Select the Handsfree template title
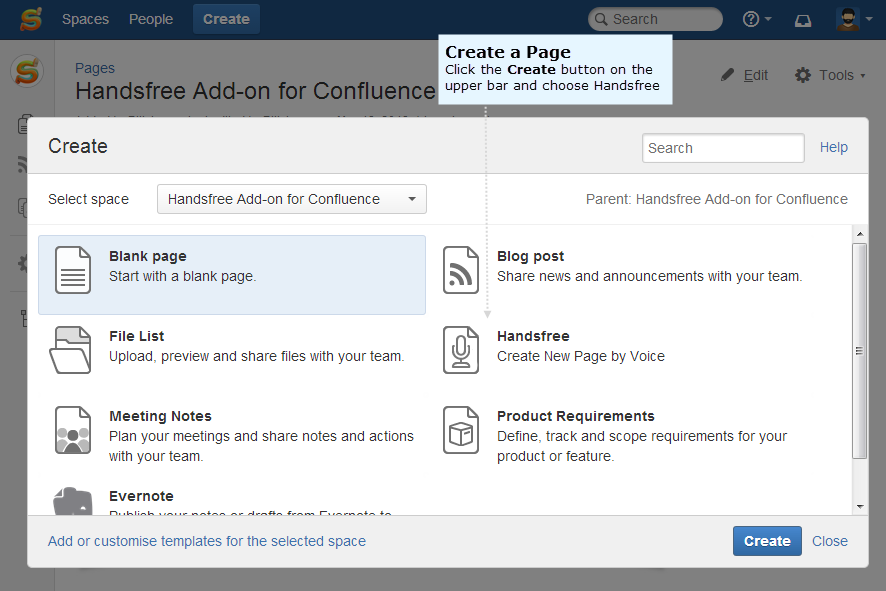 [x=533, y=336]
